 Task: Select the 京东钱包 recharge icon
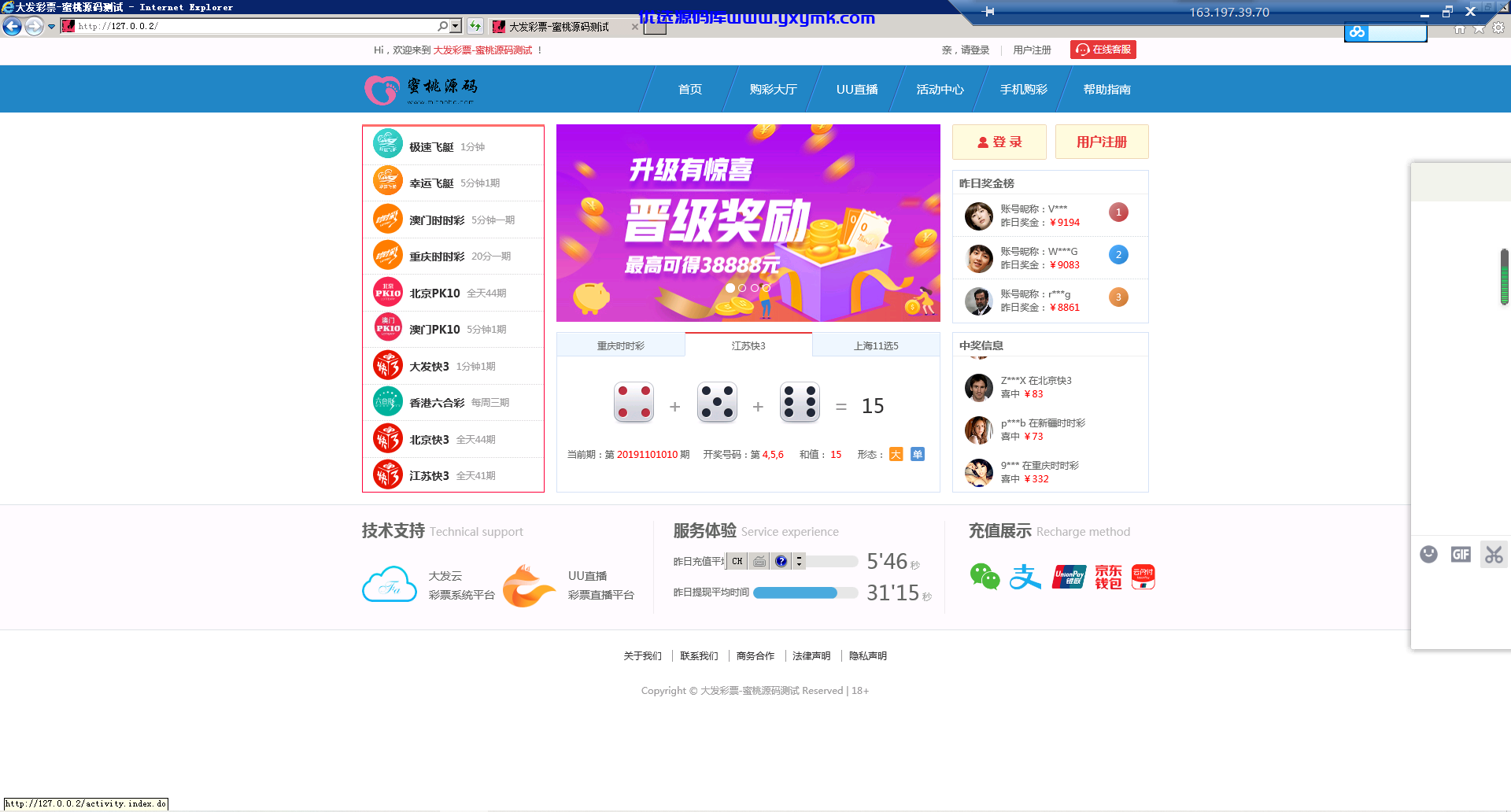tap(1108, 577)
